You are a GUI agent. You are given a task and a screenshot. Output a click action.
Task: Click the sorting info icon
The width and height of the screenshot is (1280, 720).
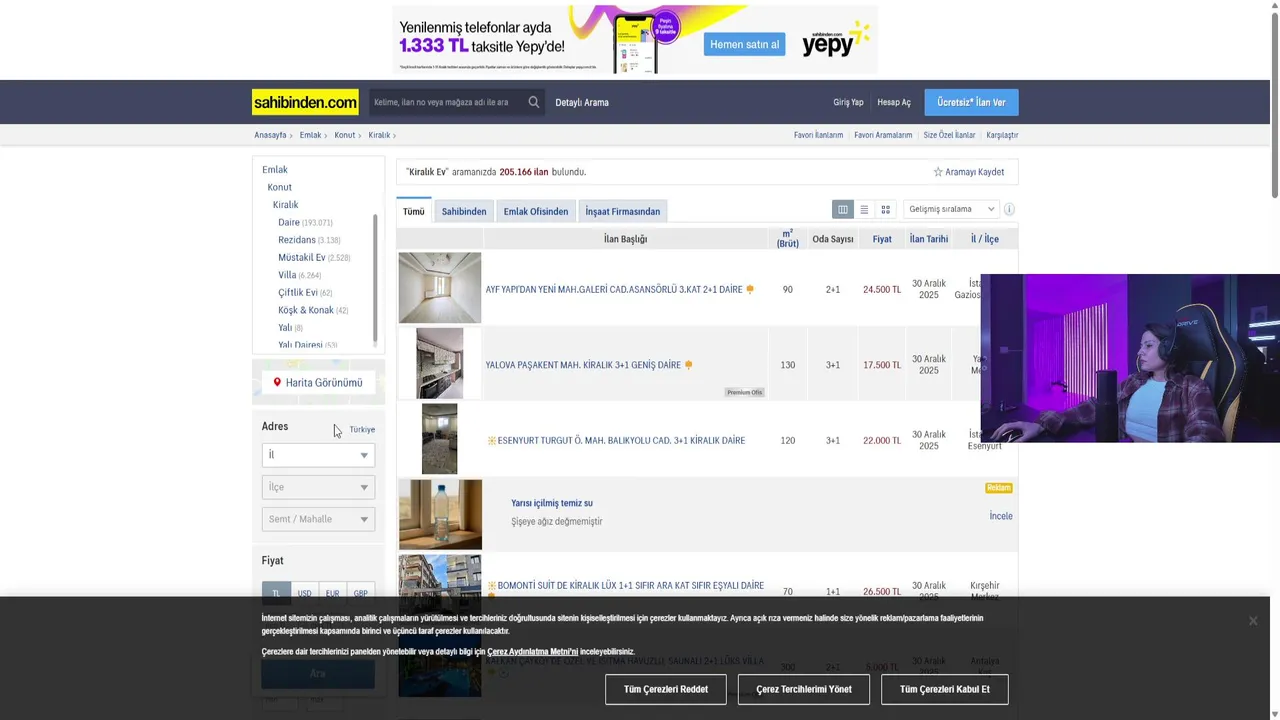pos(1009,209)
